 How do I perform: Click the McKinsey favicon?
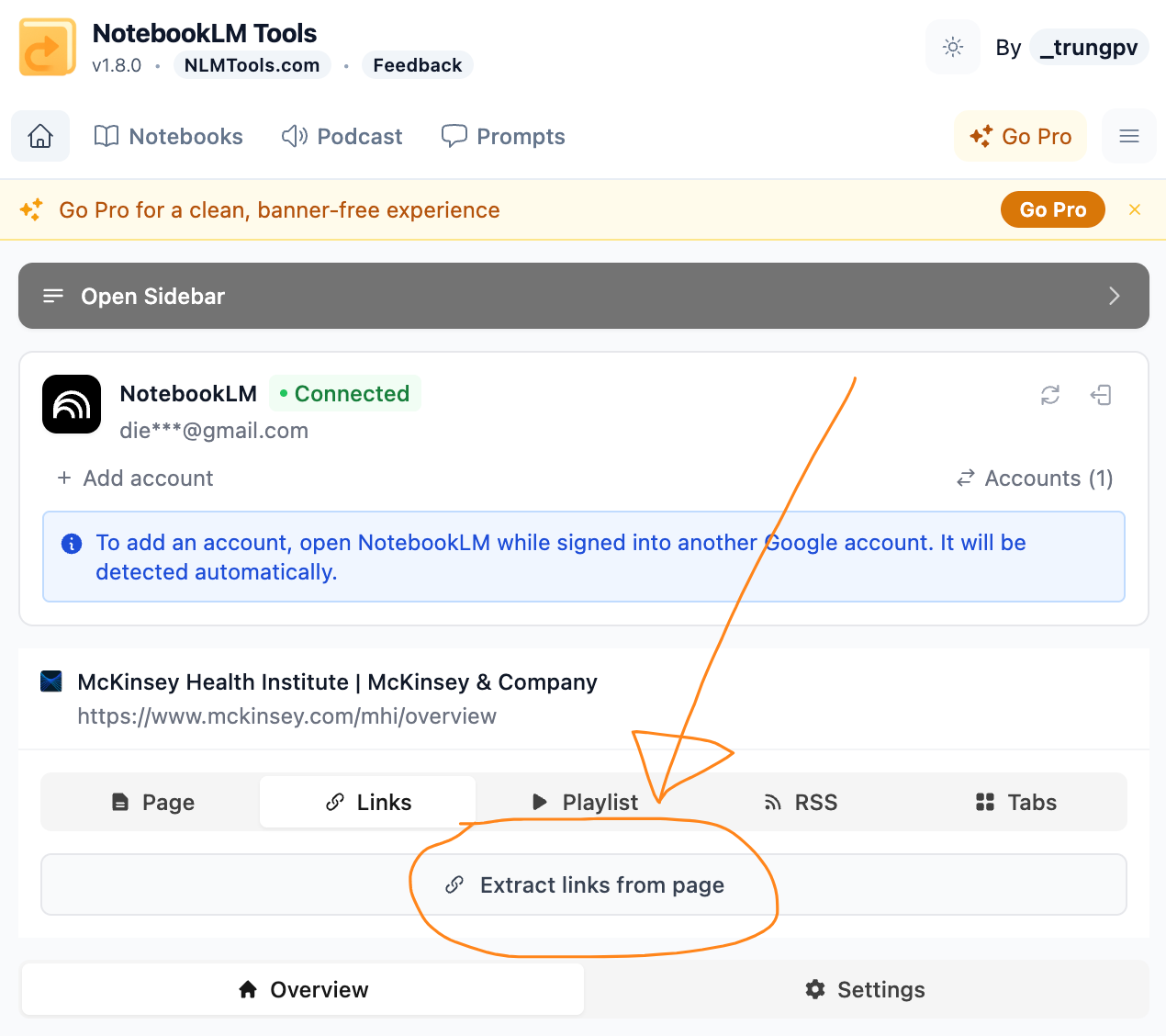(x=51, y=681)
